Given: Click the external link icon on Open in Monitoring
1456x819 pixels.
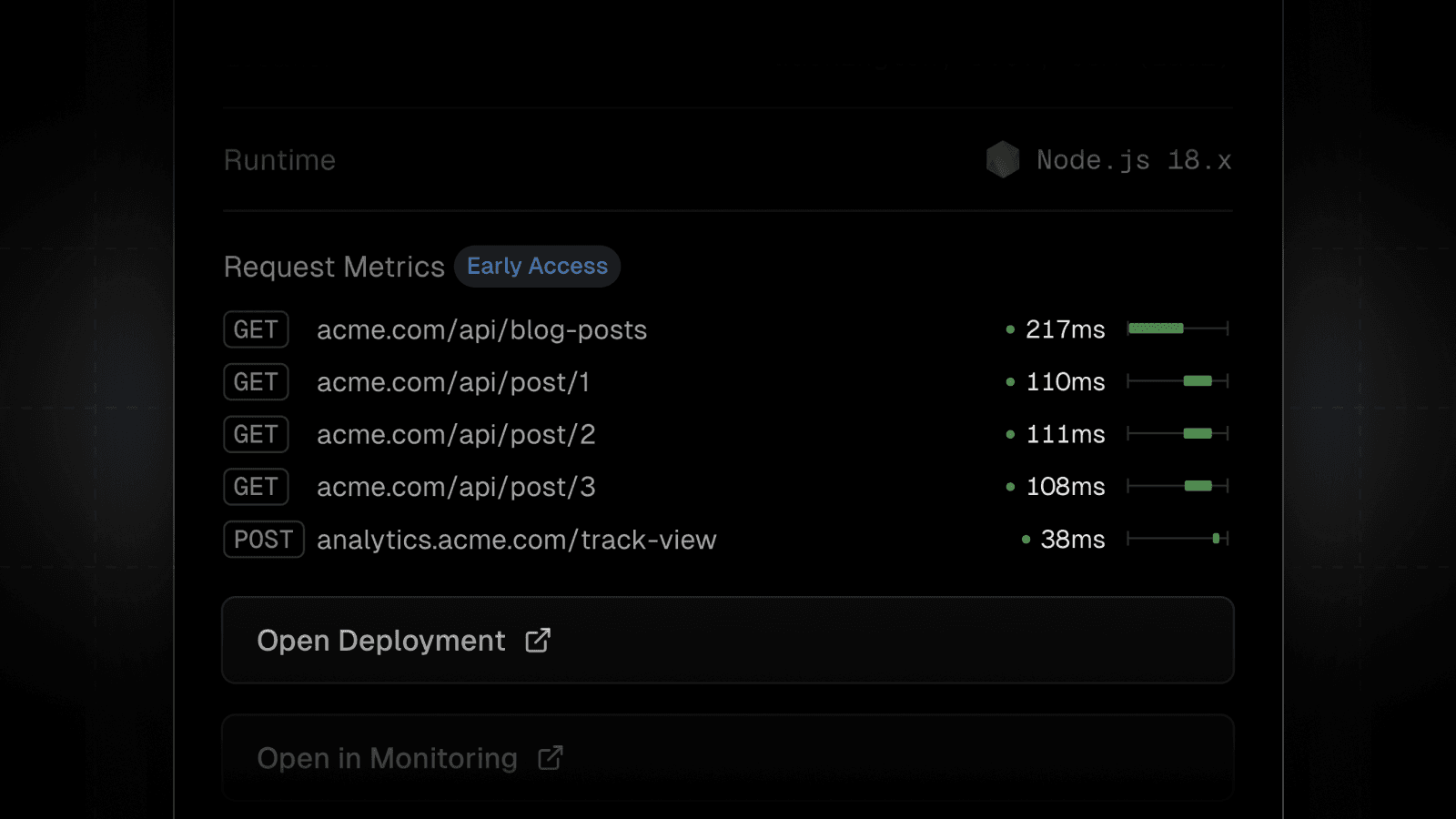Looking at the screenshot, I should tap(550, 758).
